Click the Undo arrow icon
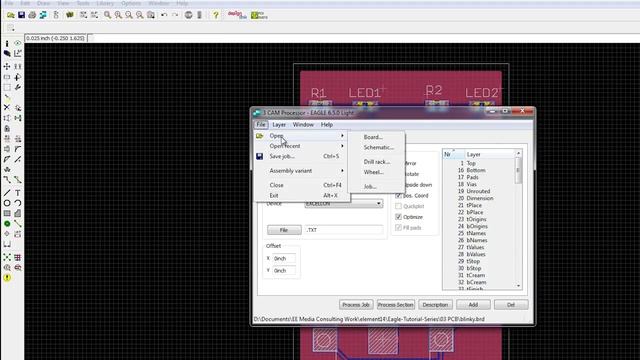Viewport: 640px width, 360px height. click(x=164, y=15)
